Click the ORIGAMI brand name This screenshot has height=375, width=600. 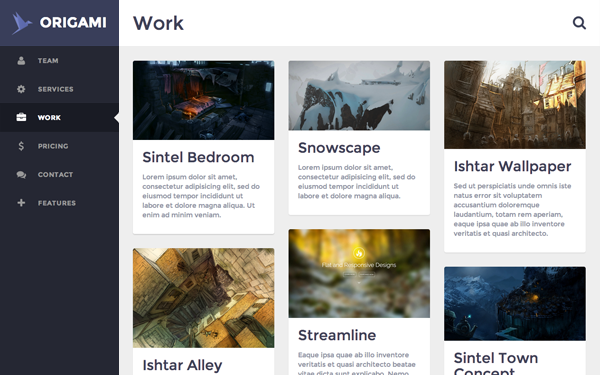[73, 23]
